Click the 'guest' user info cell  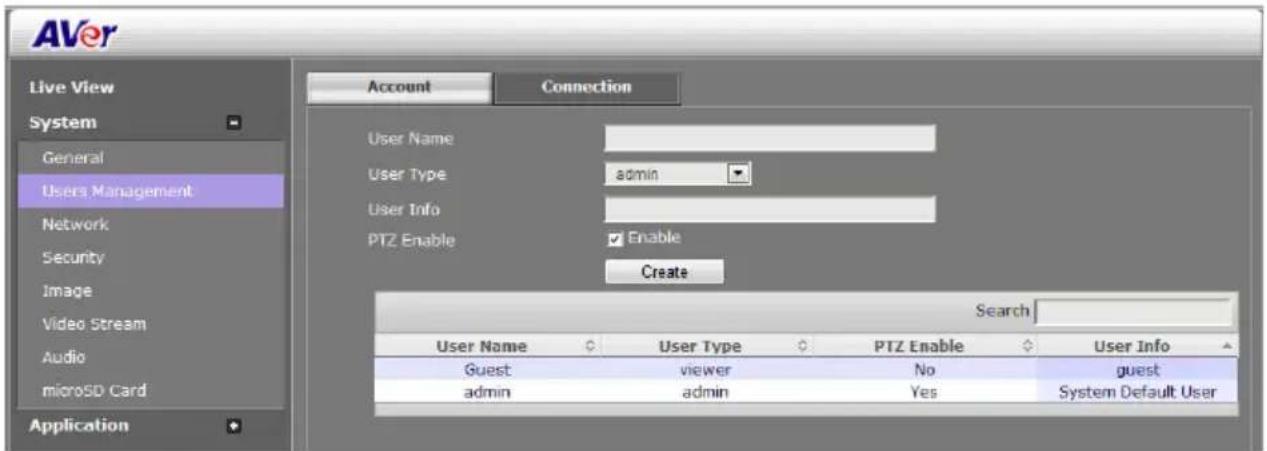1136,368
